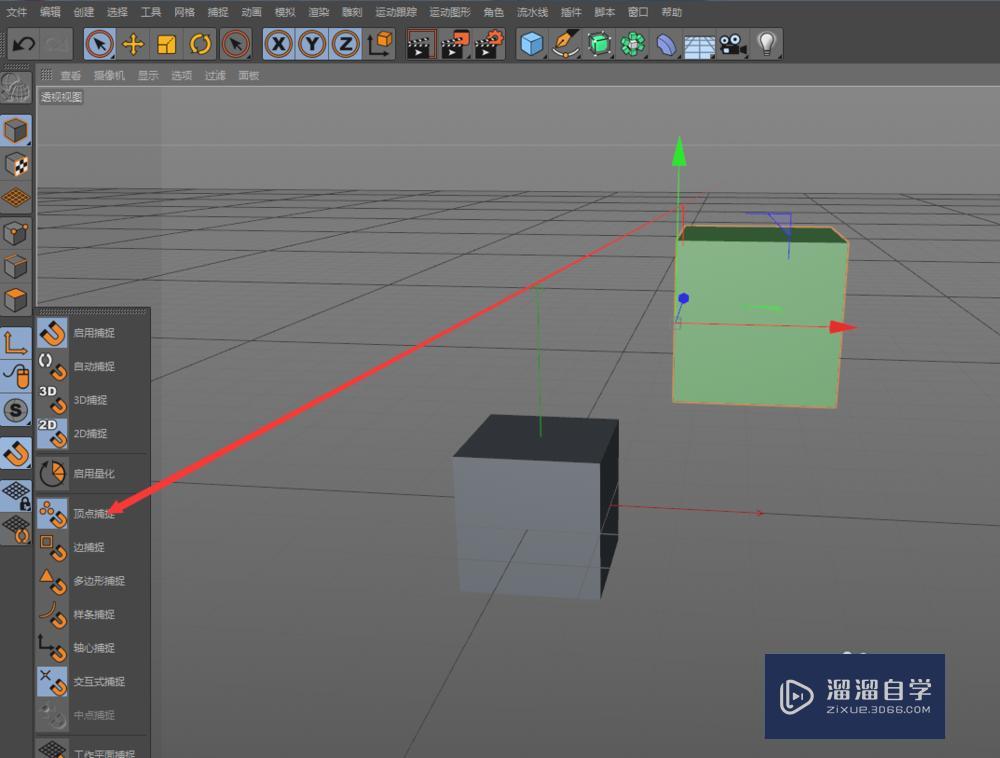This screenshot has width=1000, height=758.
Task: Select the Rotate tool icon
Action: (x=200, y=44)
